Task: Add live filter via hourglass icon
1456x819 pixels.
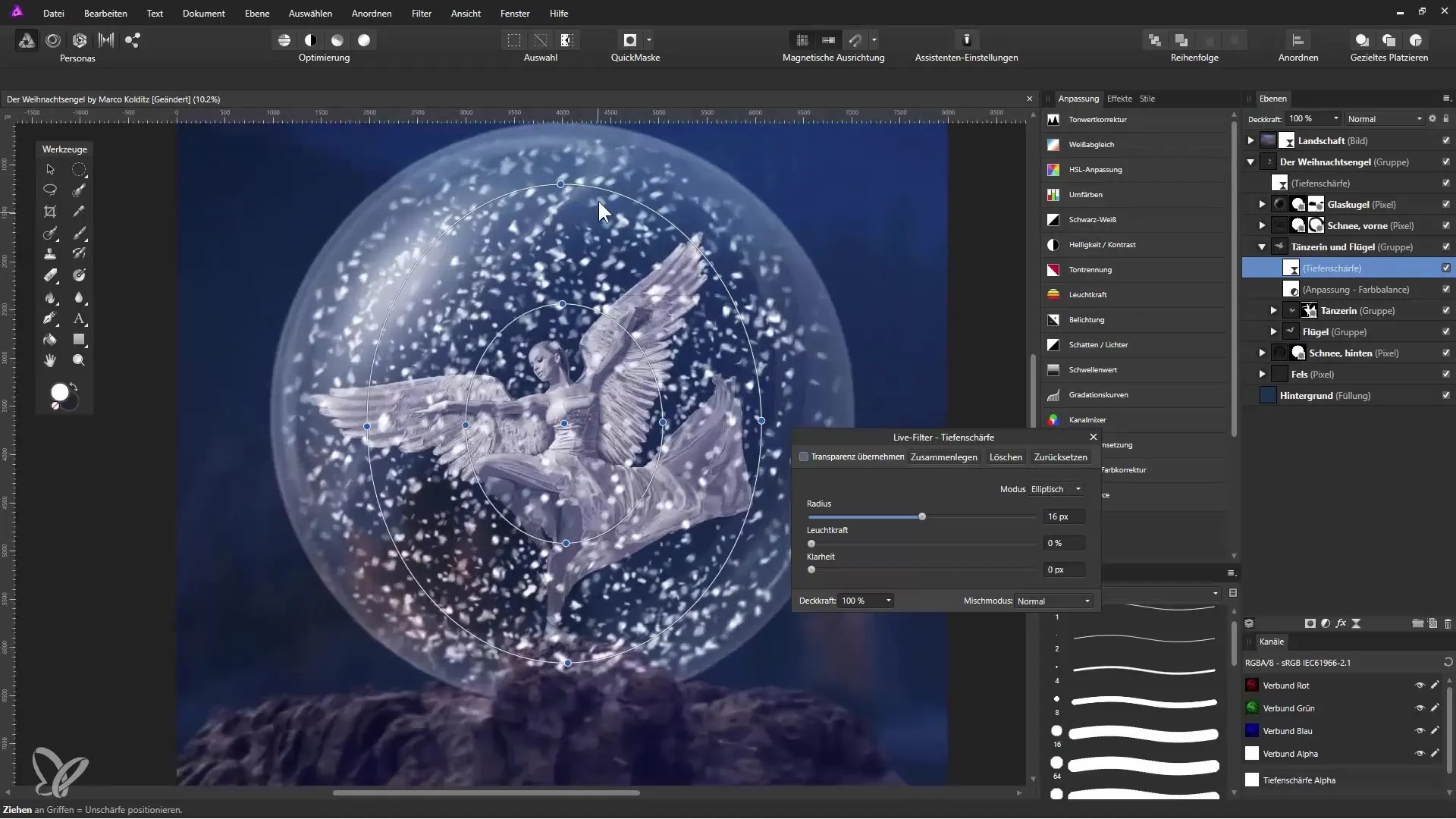Action: tap(1356, 623)
